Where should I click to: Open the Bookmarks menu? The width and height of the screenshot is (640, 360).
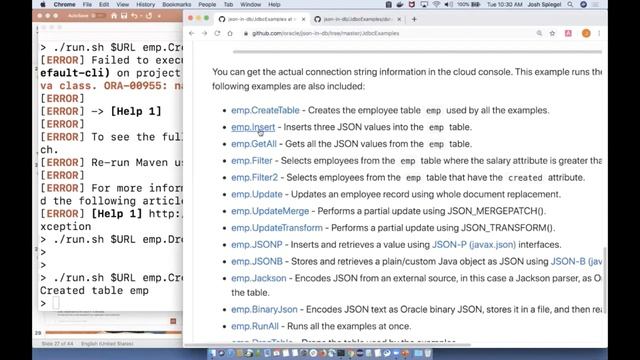click(x=177, y=4)
